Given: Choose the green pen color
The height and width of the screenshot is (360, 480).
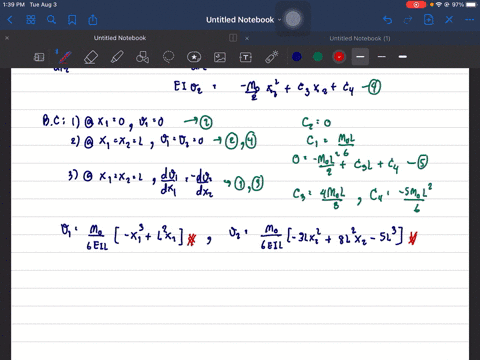Looking at the screenshot, I should pos(318,57).
